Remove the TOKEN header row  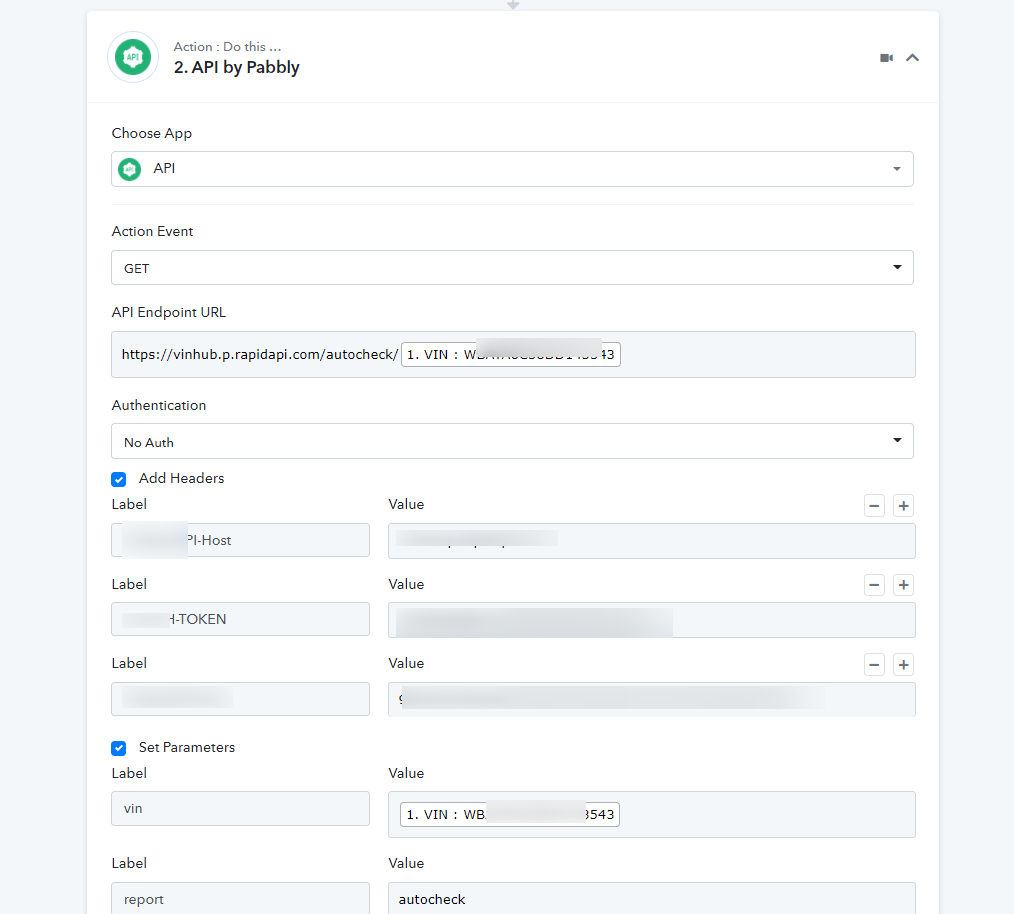pos(874,585)
